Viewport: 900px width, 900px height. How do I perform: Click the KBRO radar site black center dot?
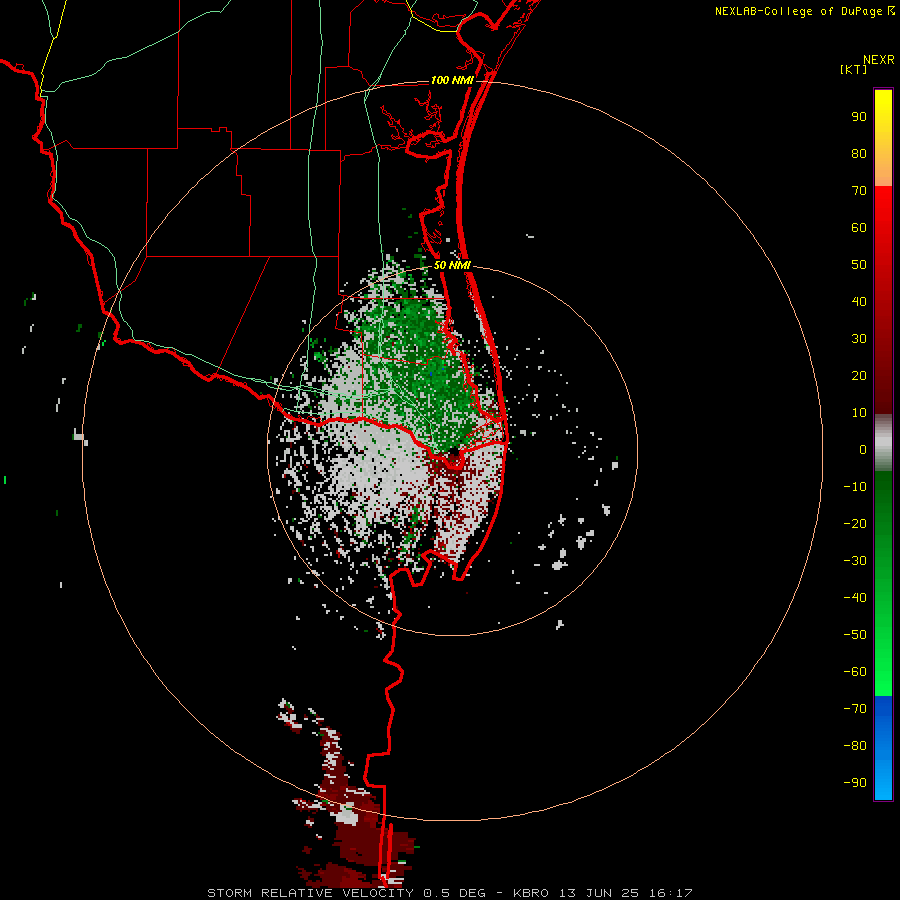click(453, 452)
